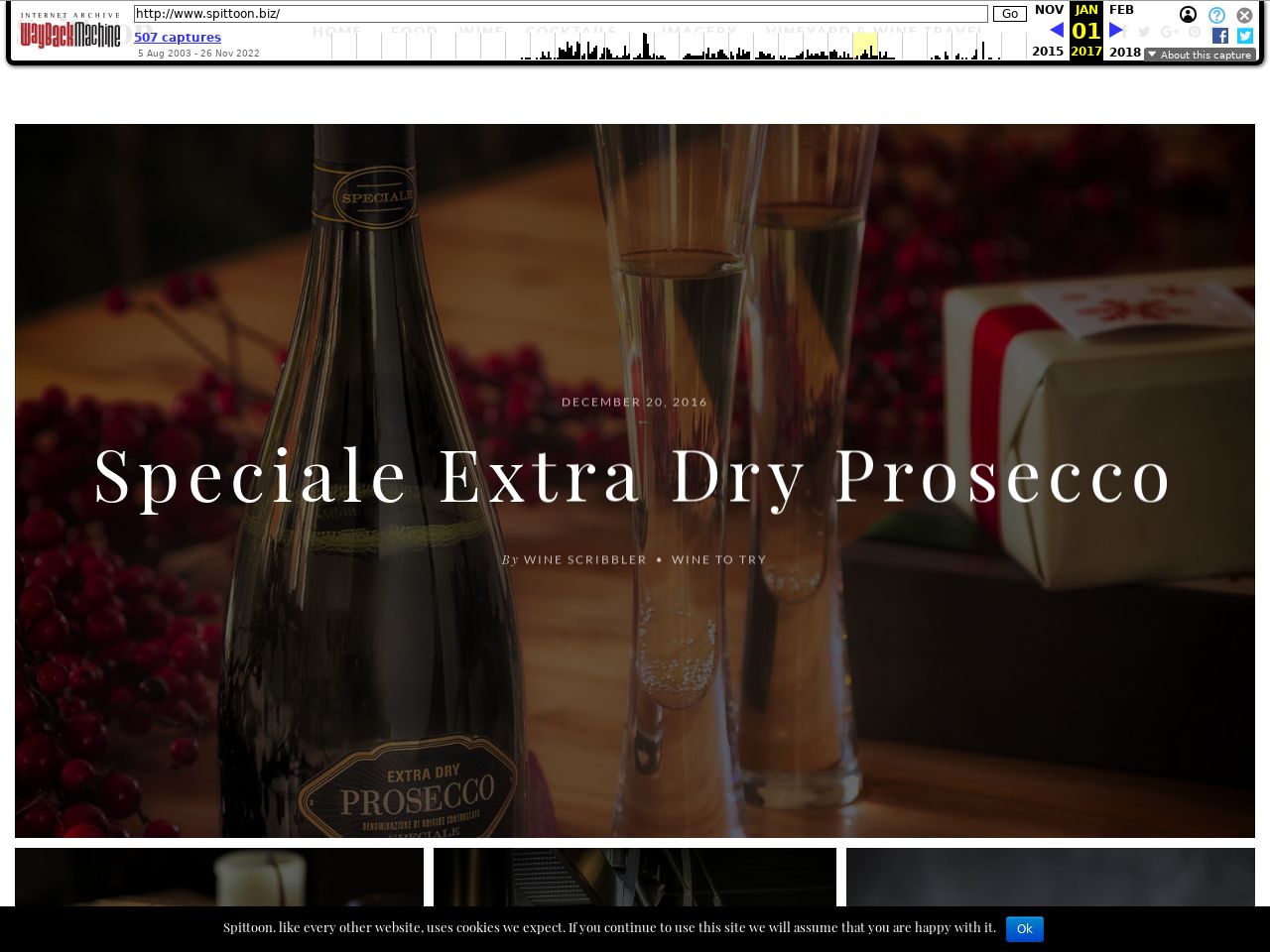The image size is (1270, 952).
Task: Open the 507 captures link
Action: click(x=178, y=37)
